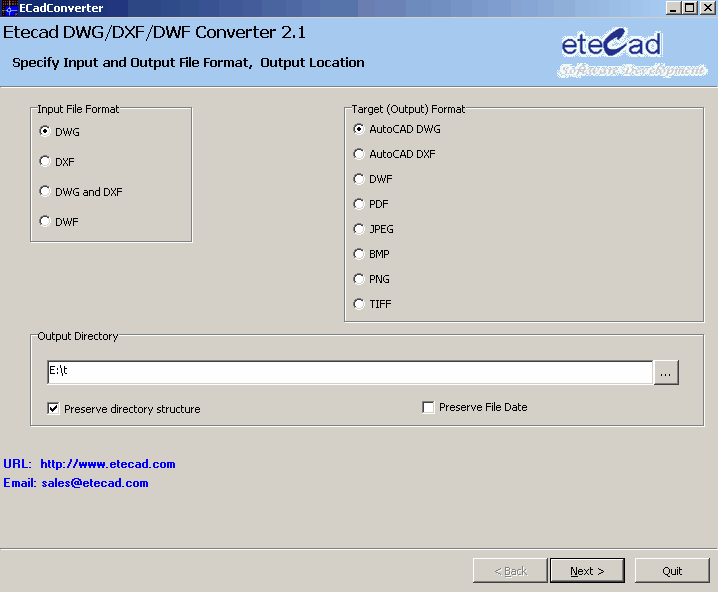Screen dimensions: 718x592
Task: Click the output directory path field
Action: (x=350, y=372)
